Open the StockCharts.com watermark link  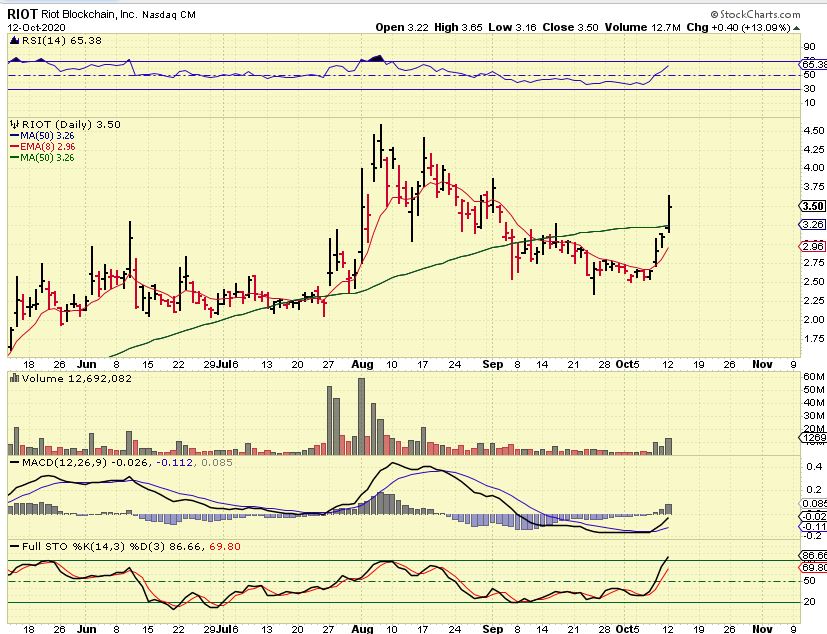764,14
